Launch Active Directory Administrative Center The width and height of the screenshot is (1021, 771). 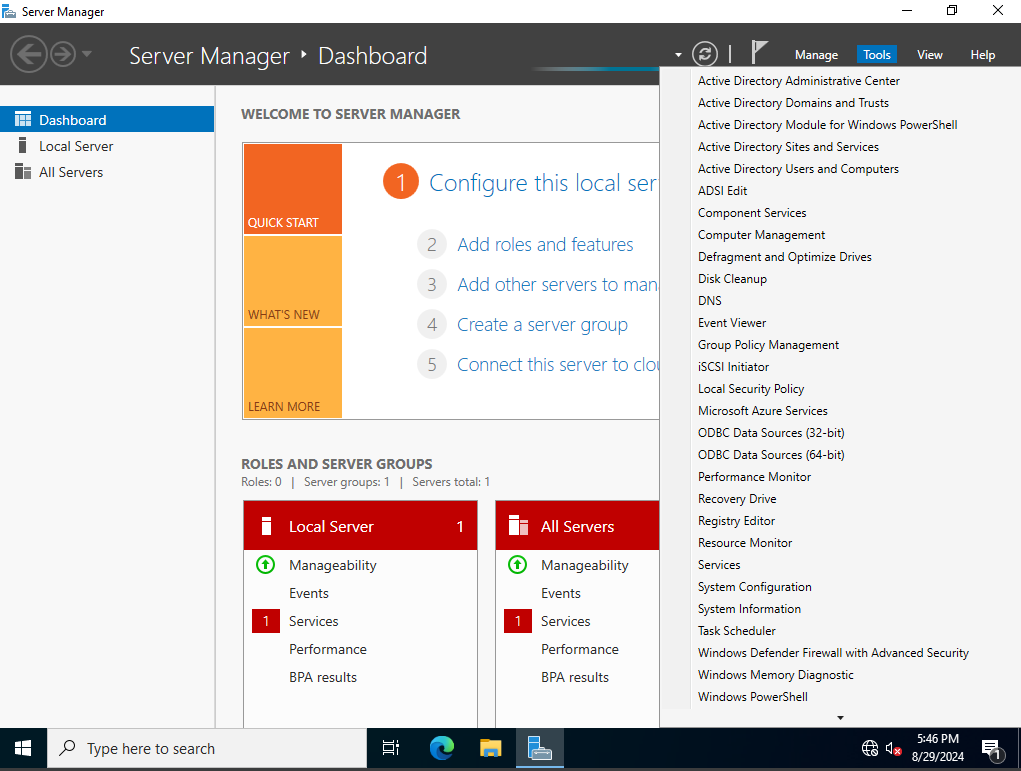(x=798, y=81)
